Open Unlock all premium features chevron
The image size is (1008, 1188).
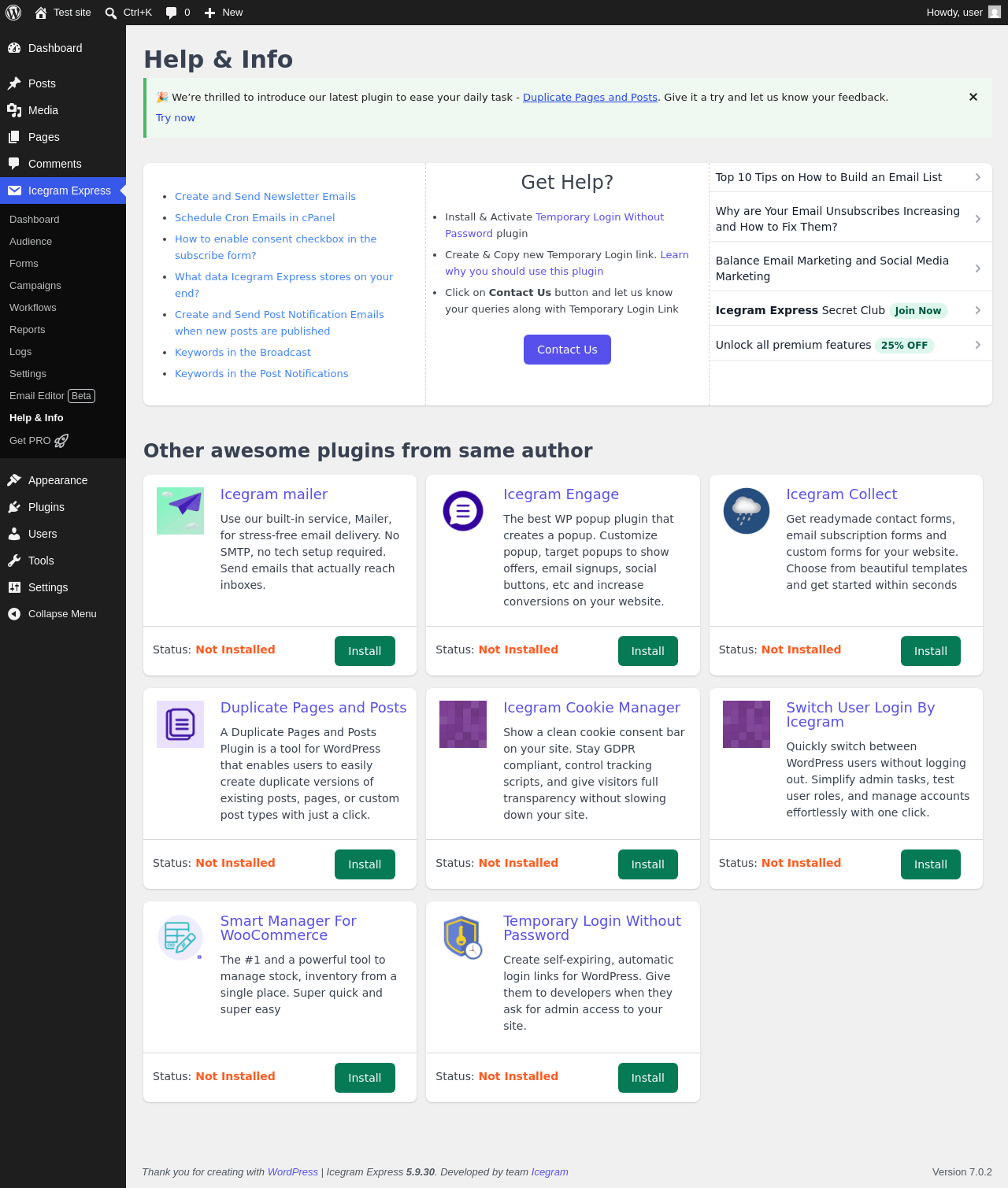978,345
